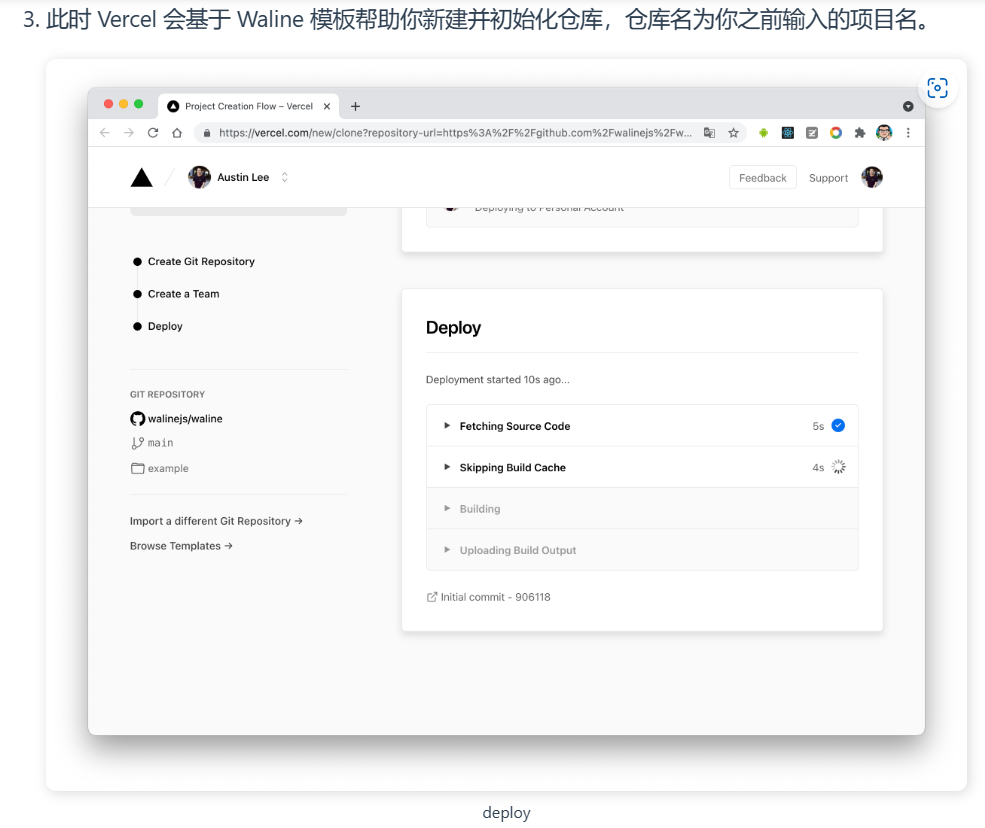Click the Support link
This screenshot has width=985, height=828.
(x=828, y=178)
